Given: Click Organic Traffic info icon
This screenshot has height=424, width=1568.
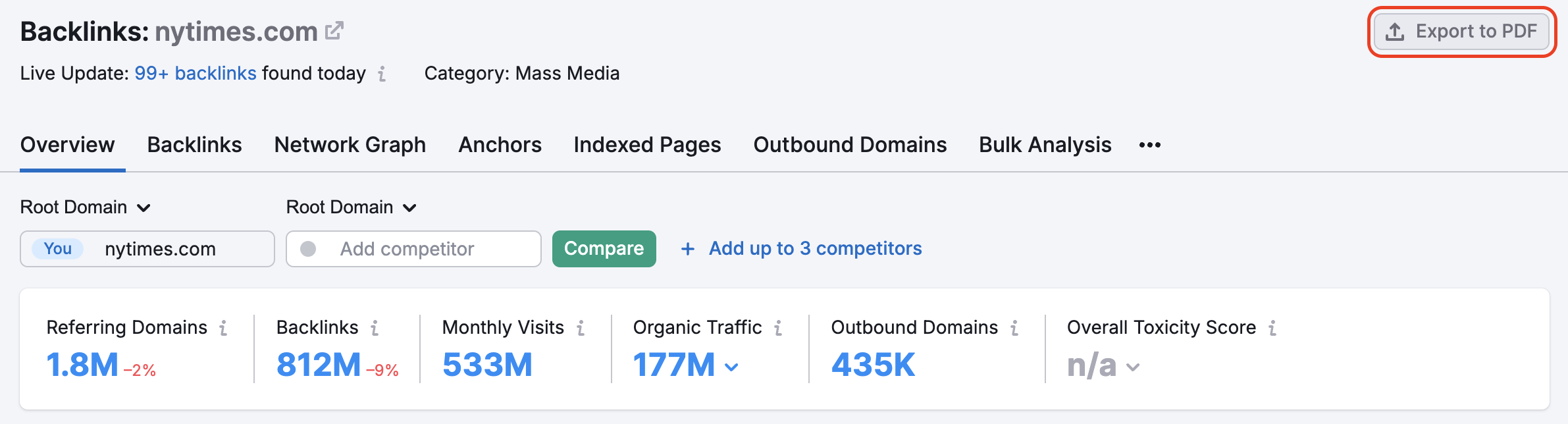Looking at the screenshot, I should 778,328.
